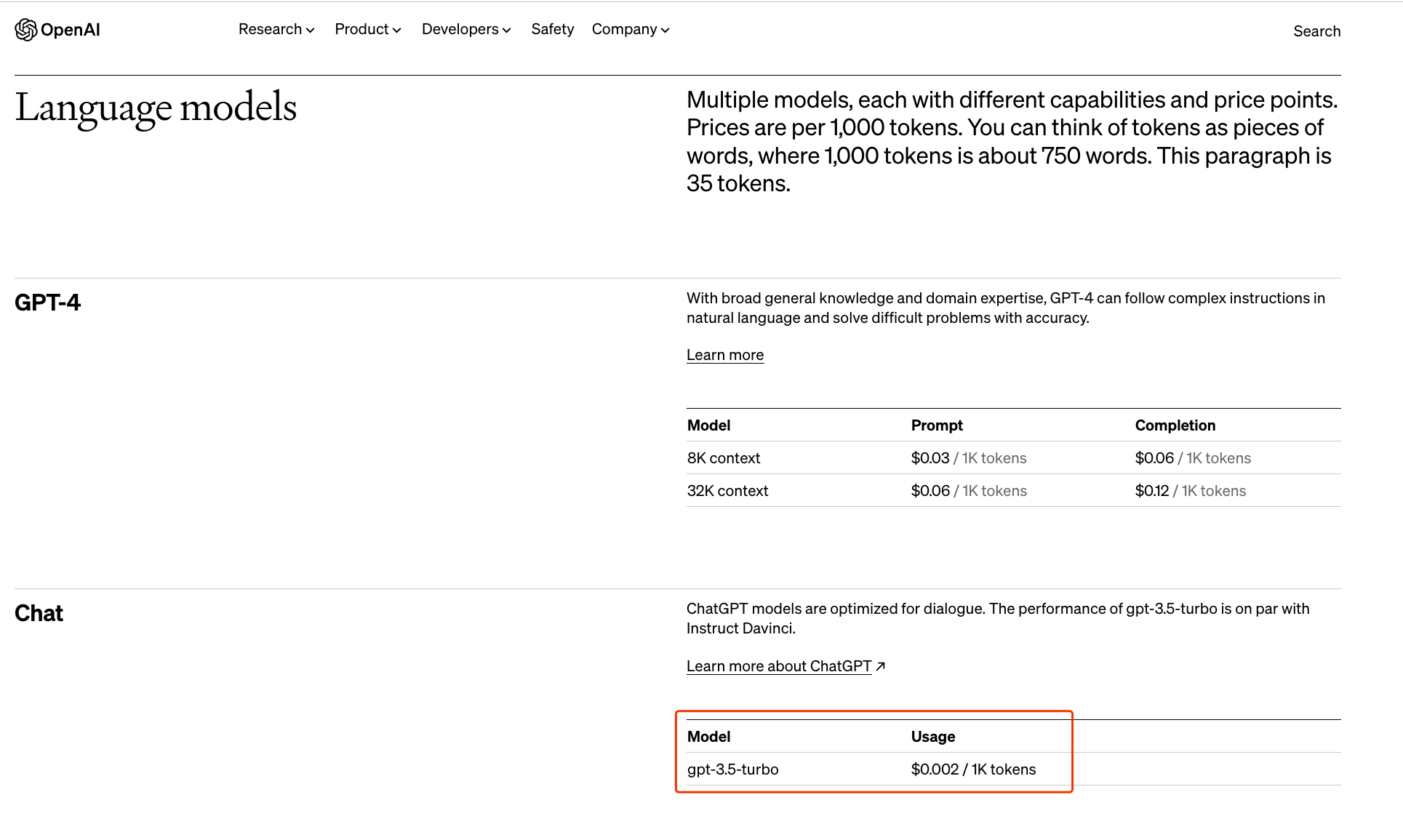The height and width of the screenshot is (840, 1403).
Task: Click the $0.002 / 1K tokens usage price
Action: click(x=973, y=769)
